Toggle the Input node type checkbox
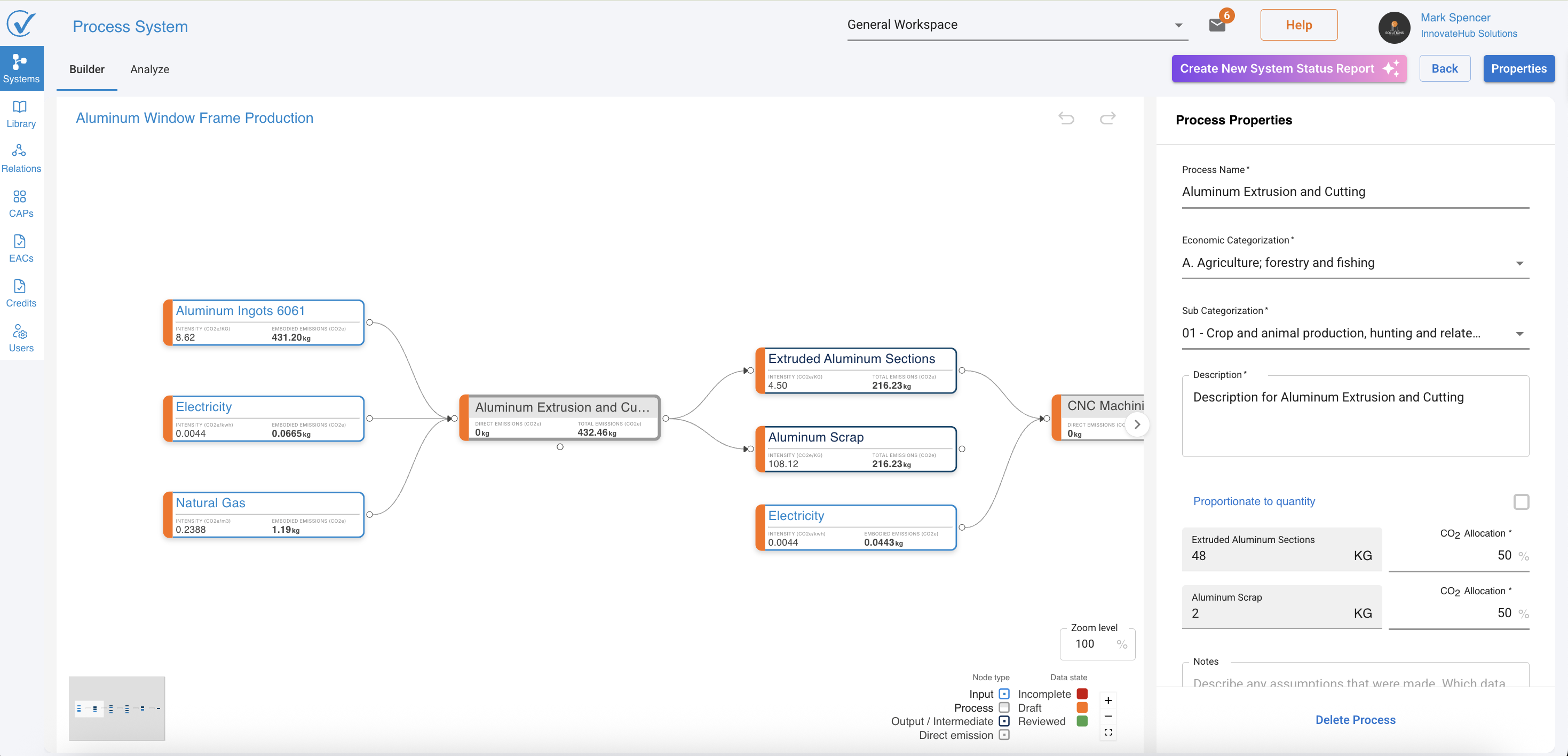 point(1004,694)
